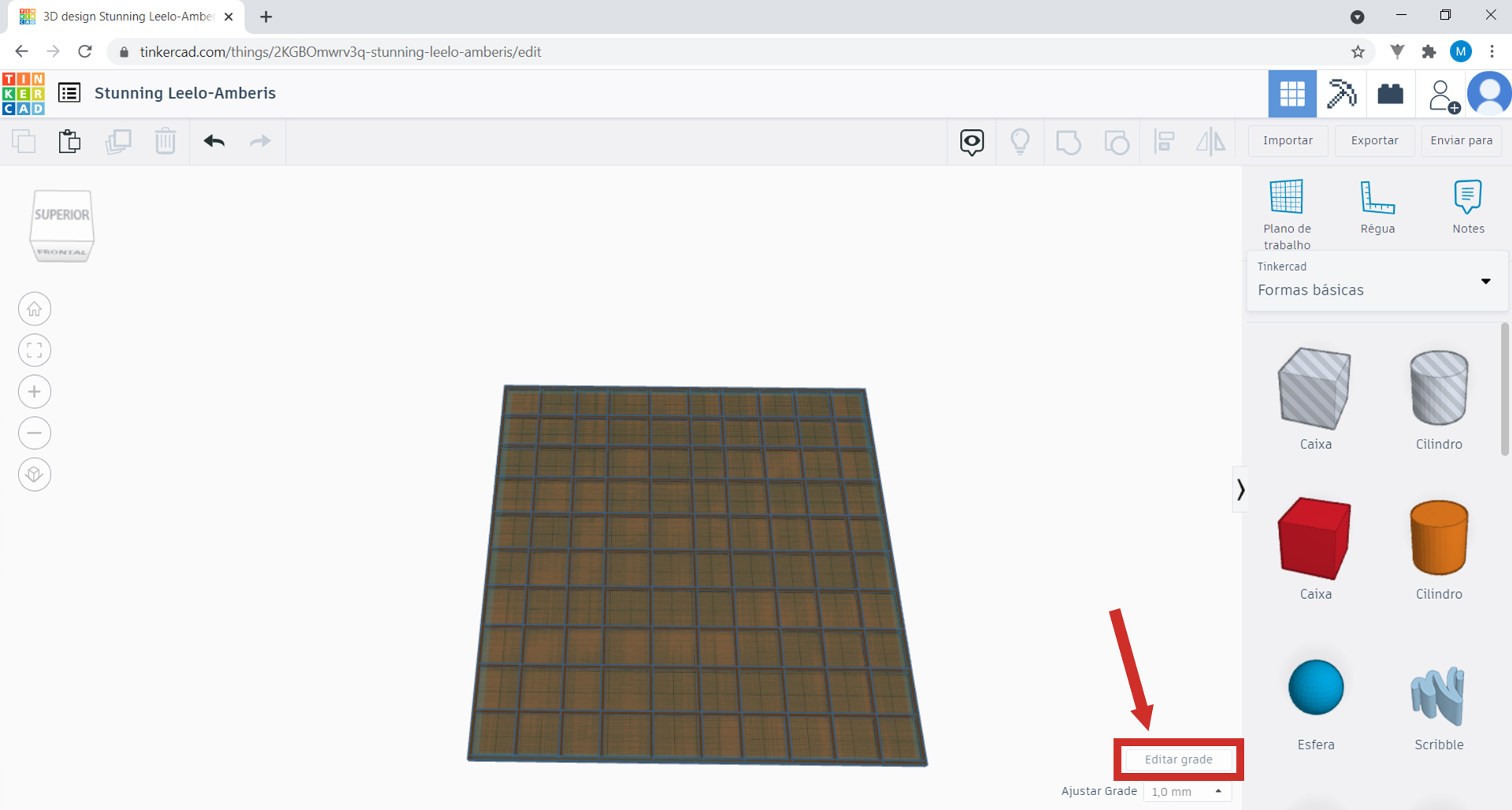
Task: Toggle the show all eye icon
Action: 972,142
